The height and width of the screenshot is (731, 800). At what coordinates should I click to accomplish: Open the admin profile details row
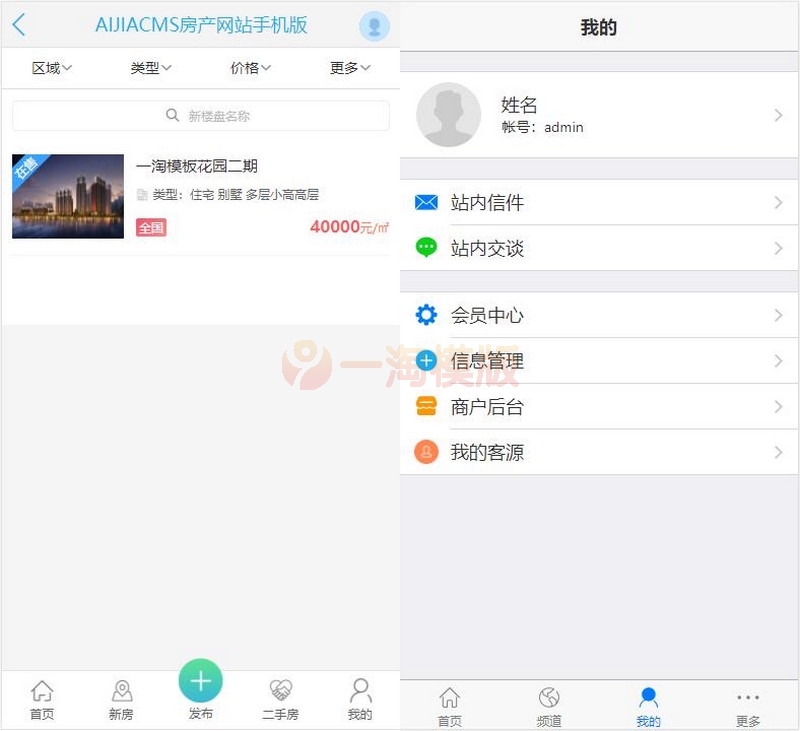click(x=600, y=115)
